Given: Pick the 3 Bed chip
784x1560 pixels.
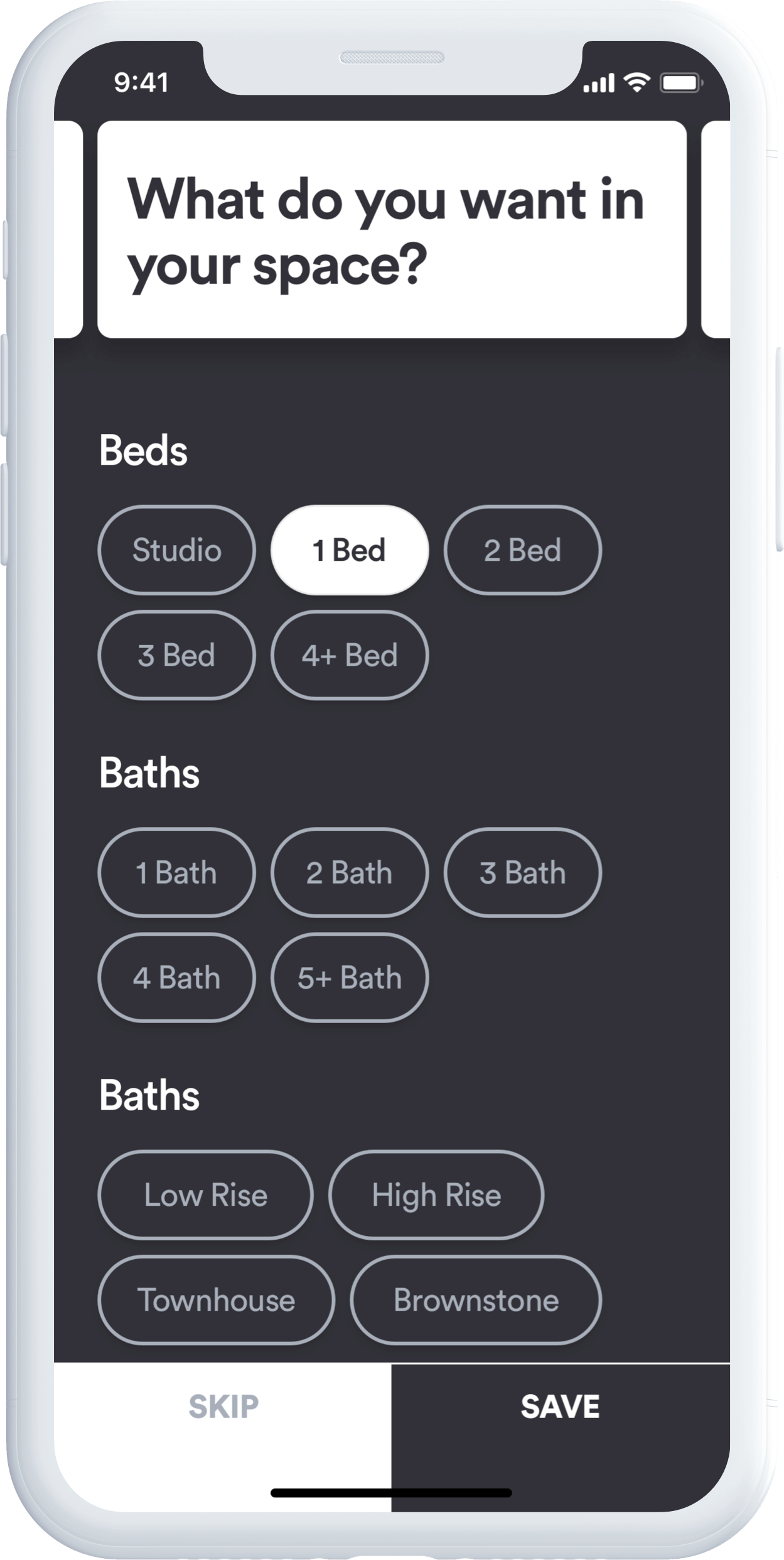Looking at the screenshot, I should tap(176, 655).
